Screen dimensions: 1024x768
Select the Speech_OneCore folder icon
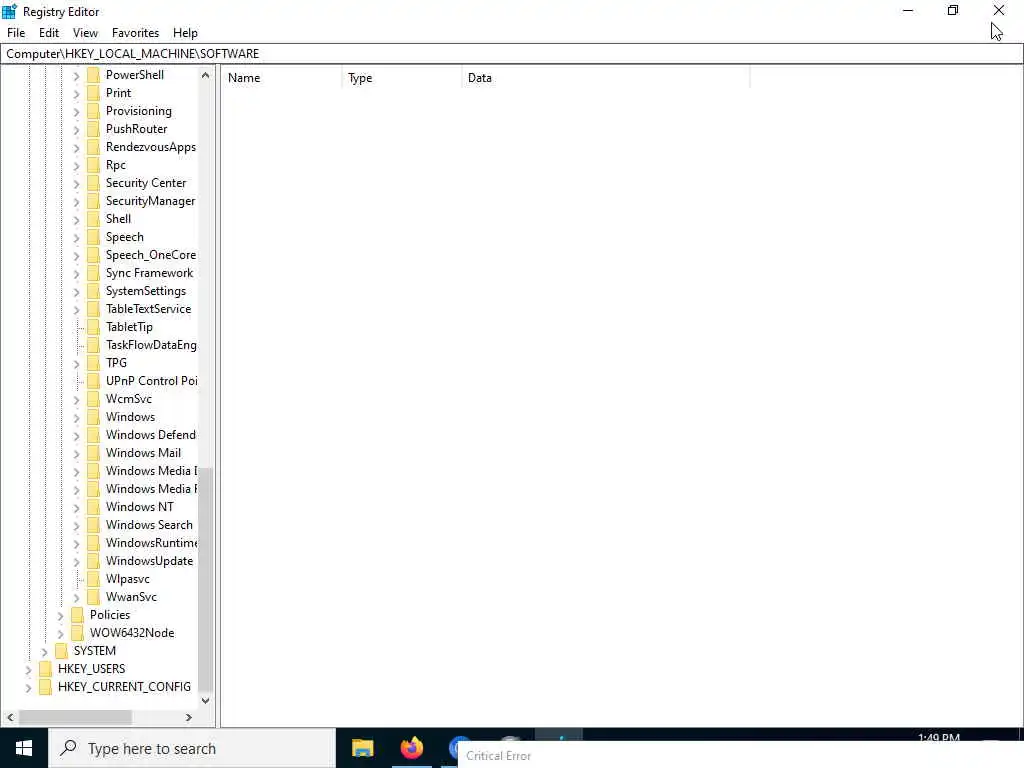coord(93,255)
